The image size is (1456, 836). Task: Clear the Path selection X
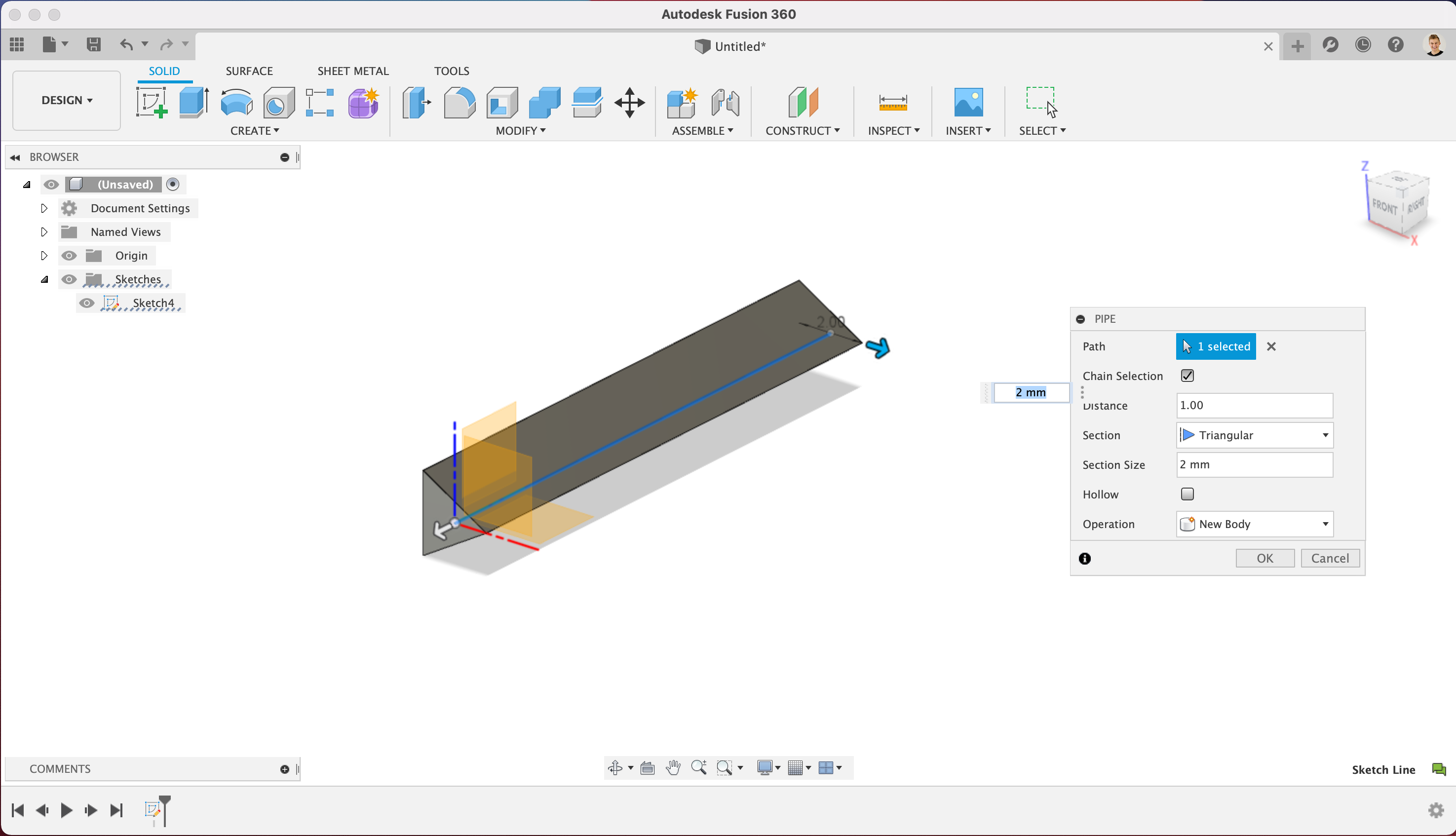pyautogui.click(x=1271, y=347)
